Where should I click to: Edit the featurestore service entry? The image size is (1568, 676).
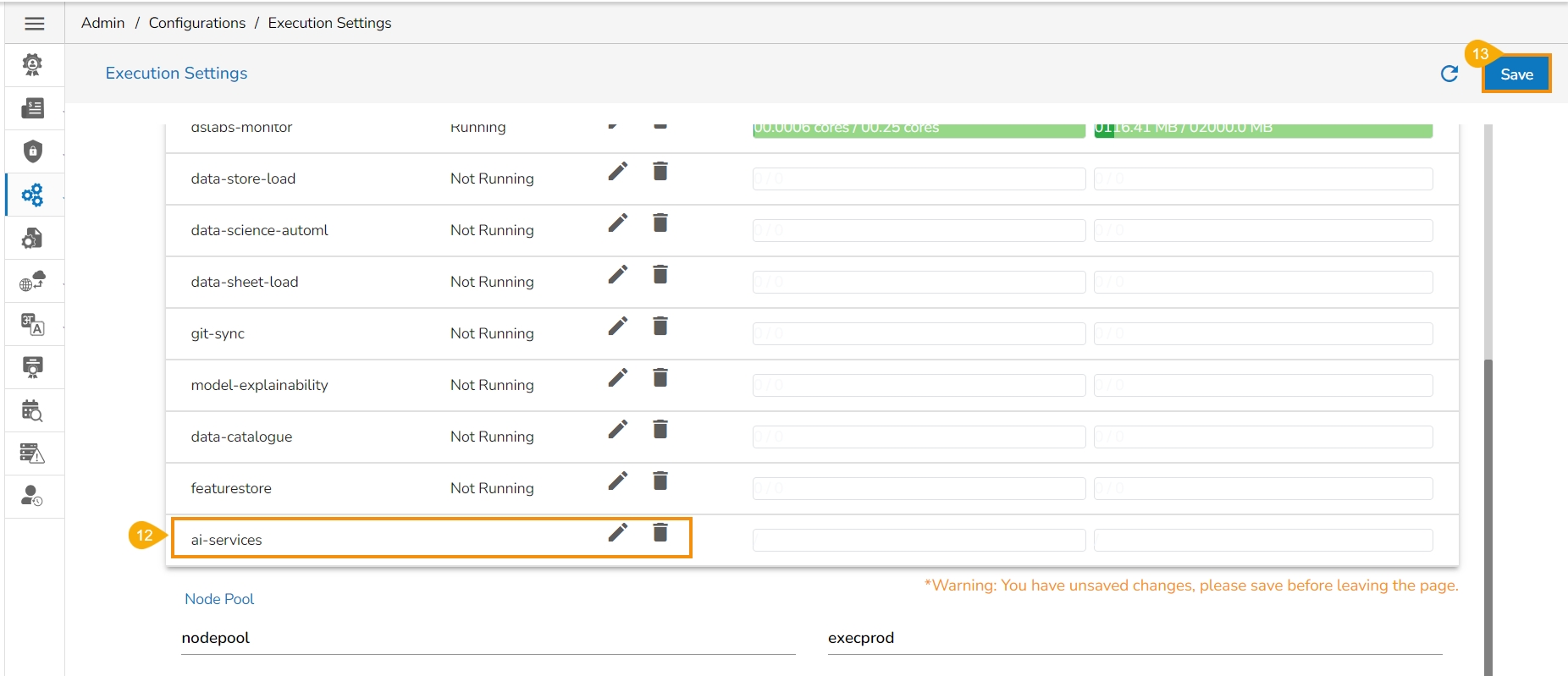(618, 481)
